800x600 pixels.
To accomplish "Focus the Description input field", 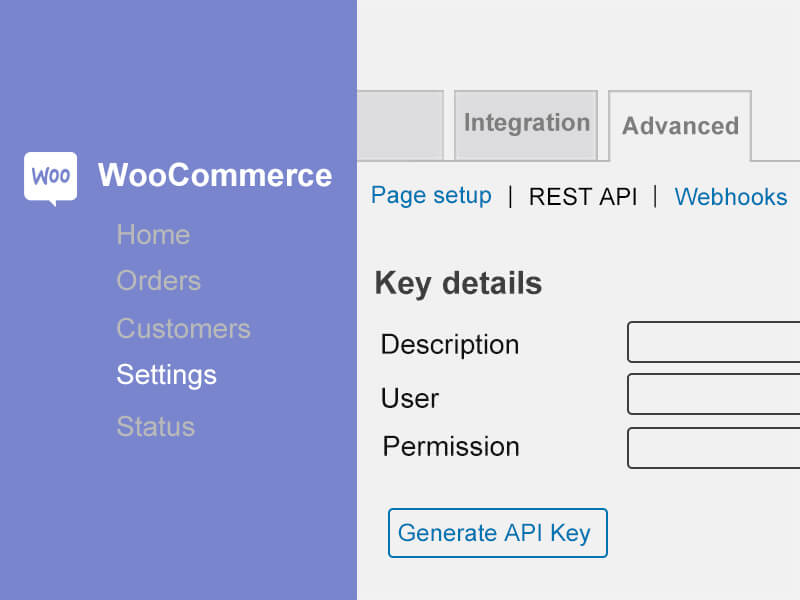I will [713, 342].
